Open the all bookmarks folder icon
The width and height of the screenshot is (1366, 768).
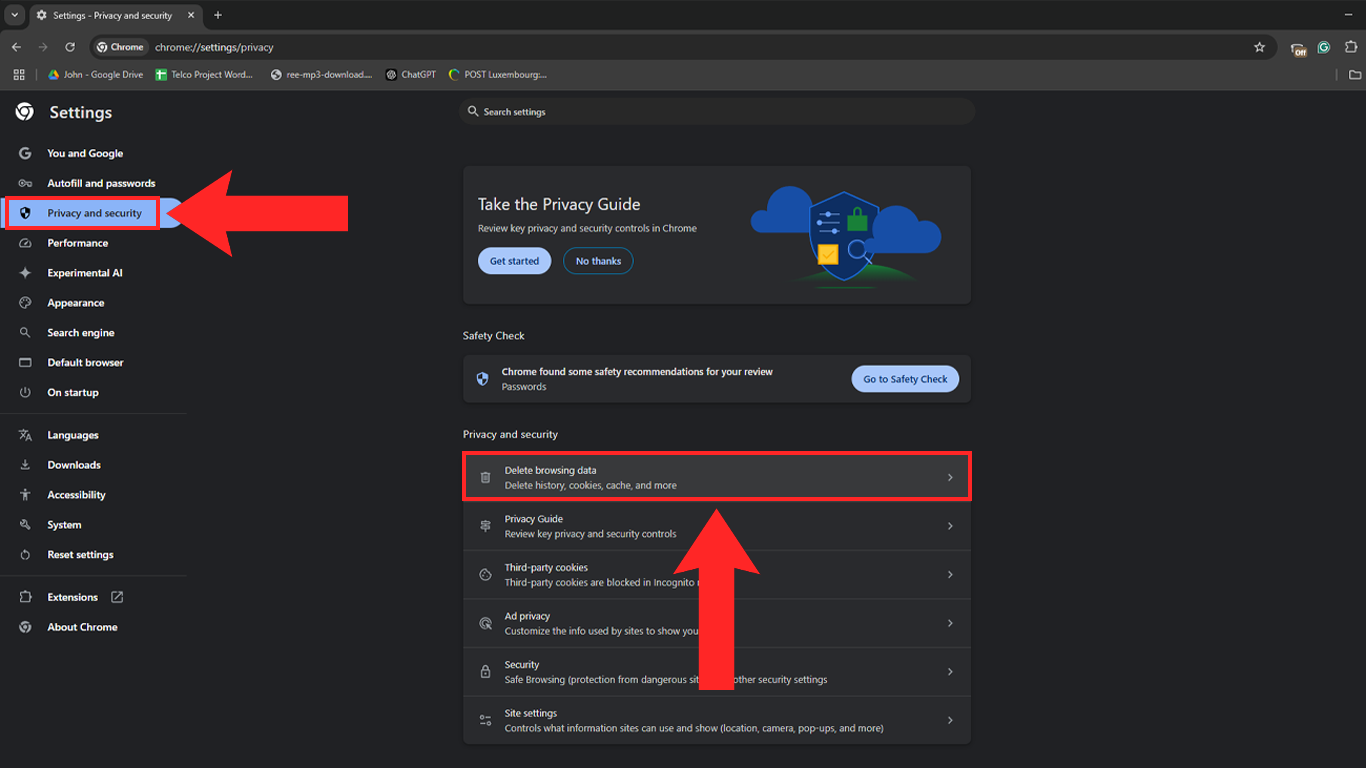click(x=1355, y=75)
